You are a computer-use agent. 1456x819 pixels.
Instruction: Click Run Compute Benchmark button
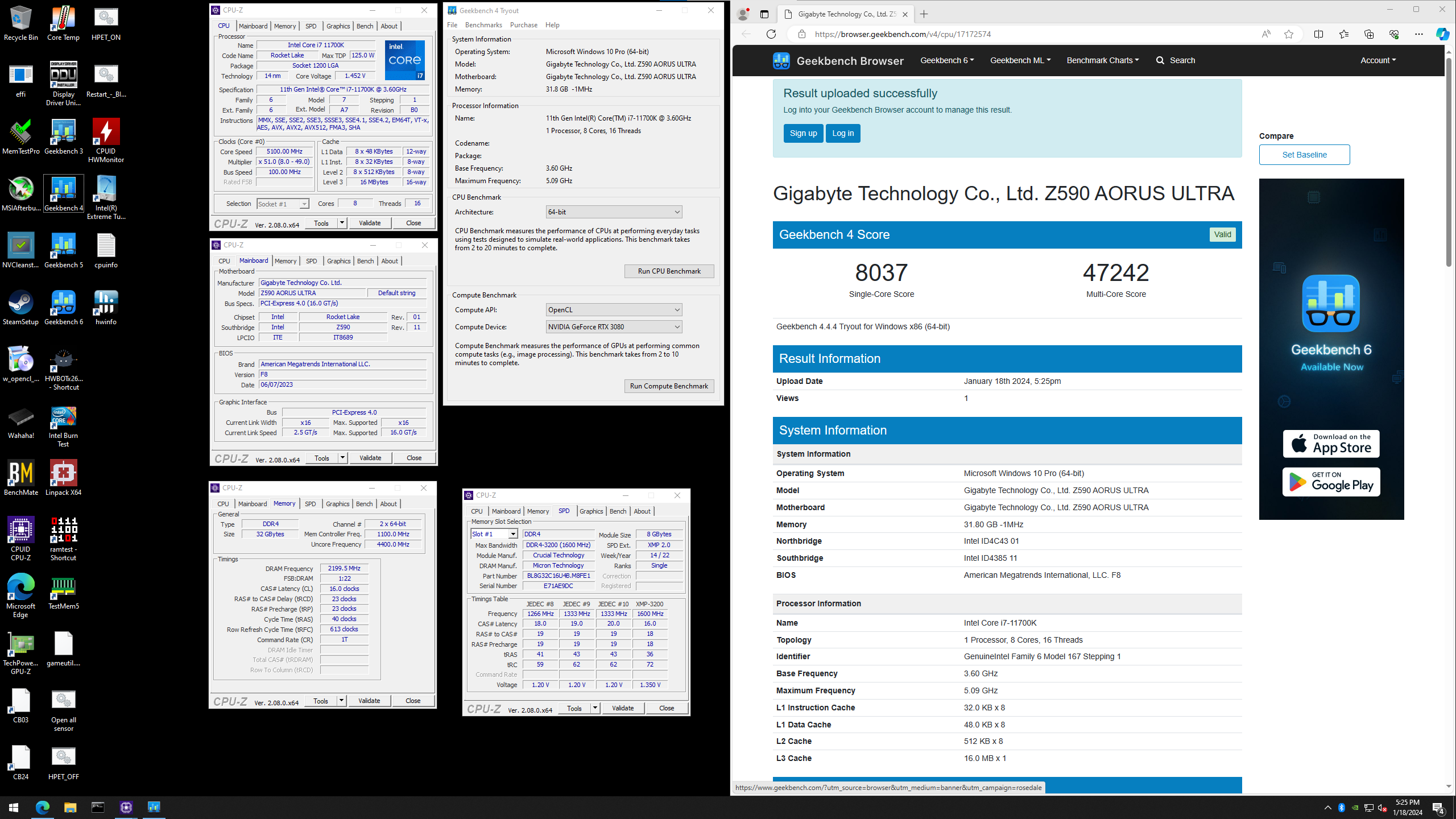coord(669,386)
